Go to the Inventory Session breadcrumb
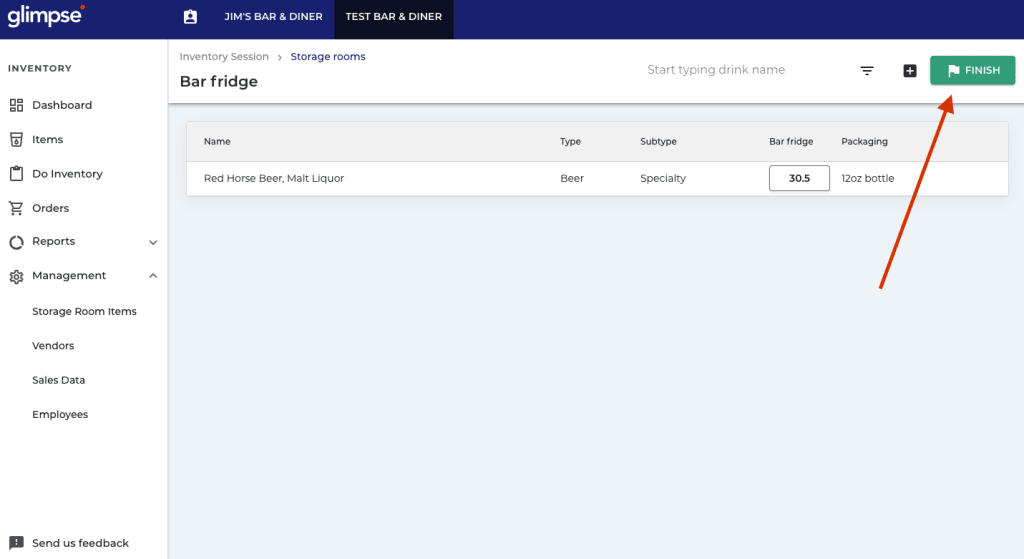1024x559 pixels. click(x=224, y=57)
